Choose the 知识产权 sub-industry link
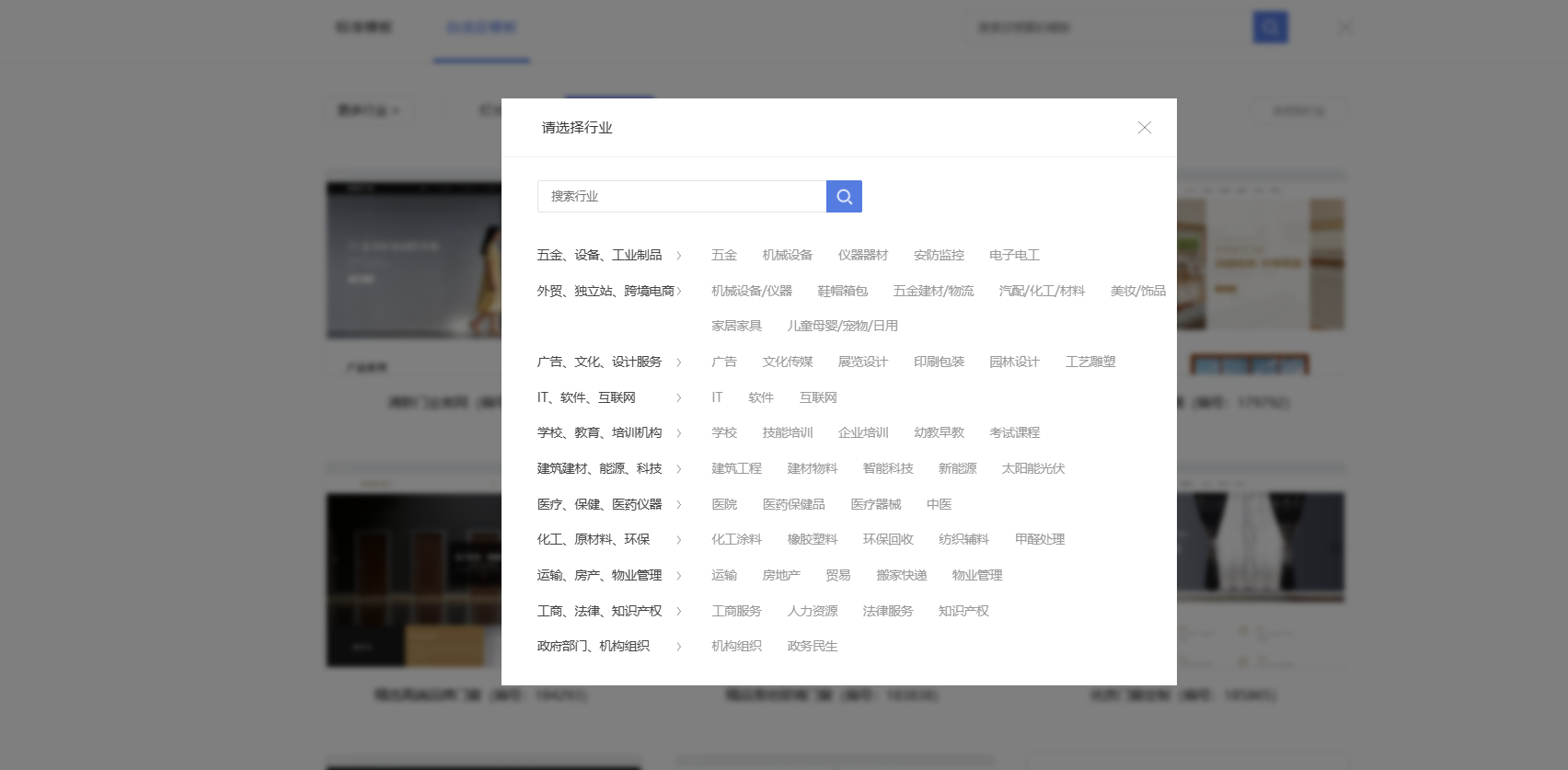 point(963,611)
